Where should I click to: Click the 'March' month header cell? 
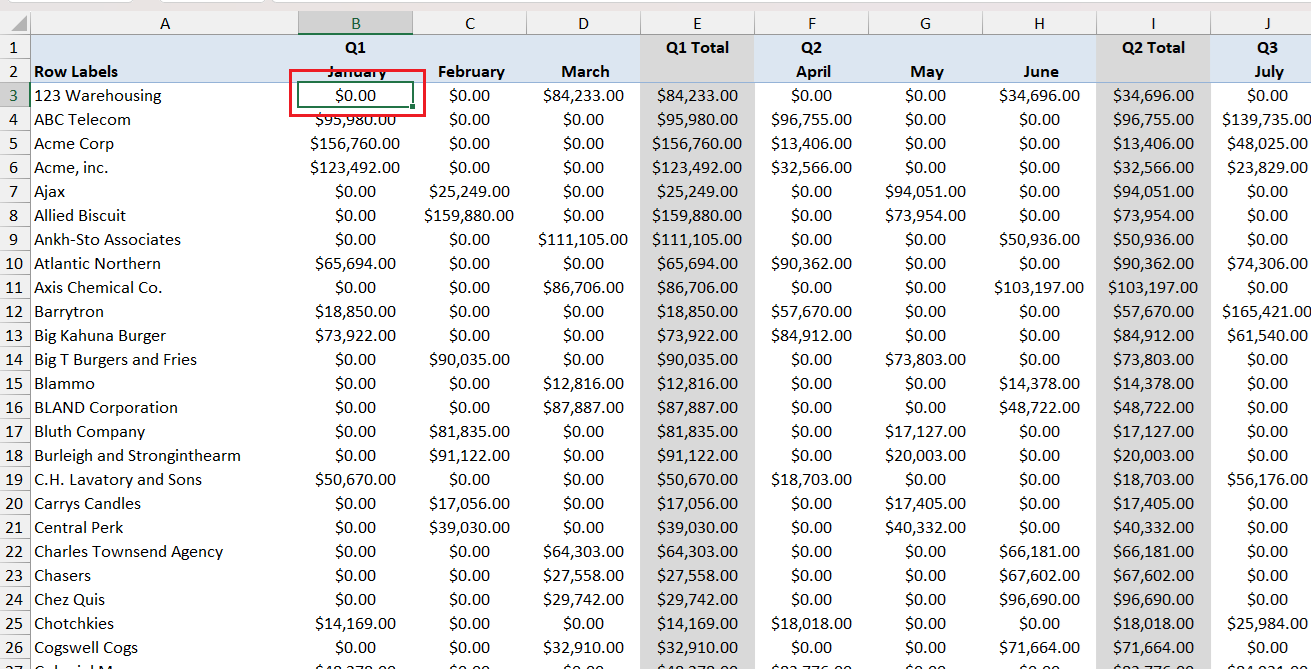(584, 71)
